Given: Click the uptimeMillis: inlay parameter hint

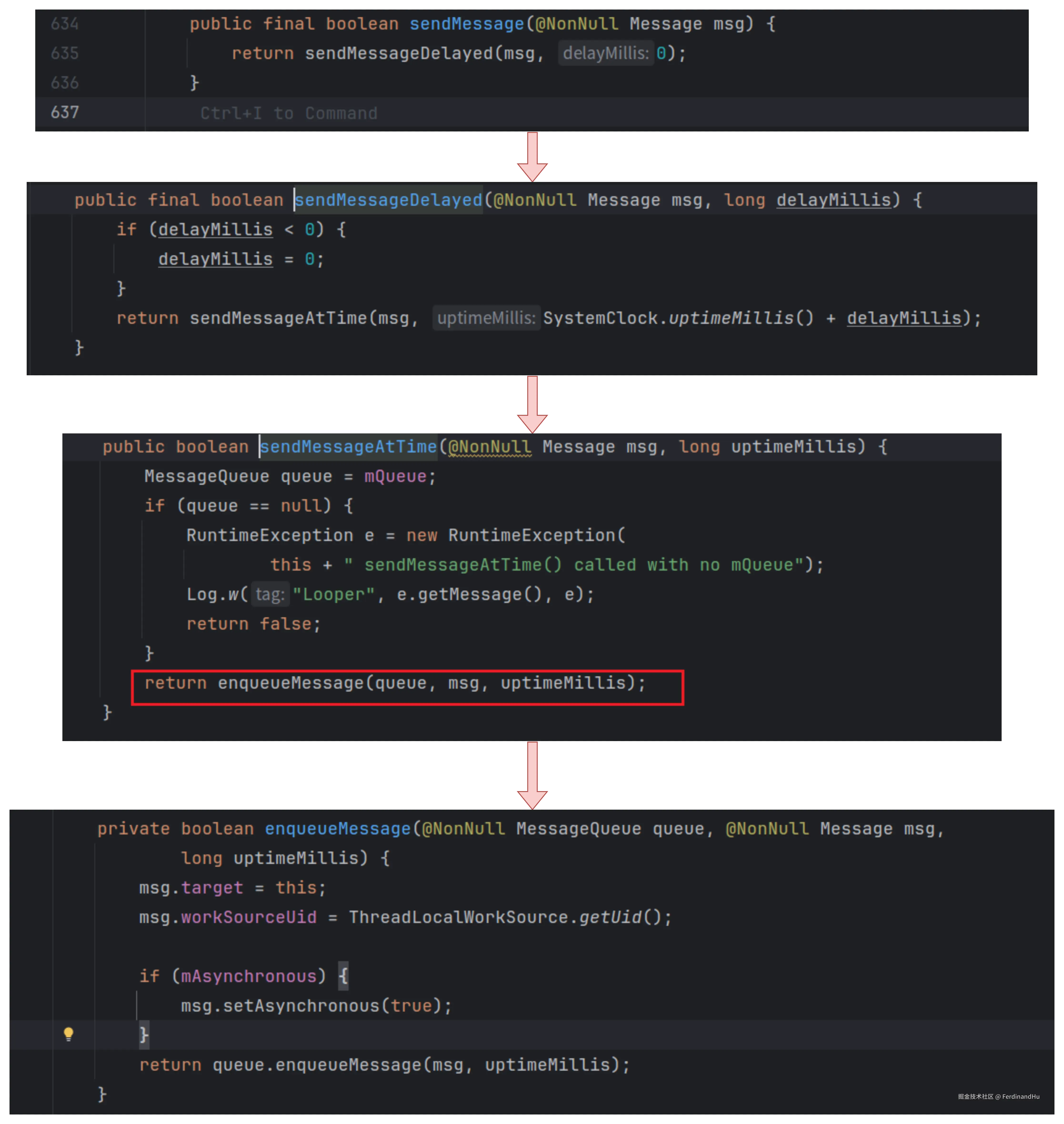Looking at the screenshot, I should [486, 318].
